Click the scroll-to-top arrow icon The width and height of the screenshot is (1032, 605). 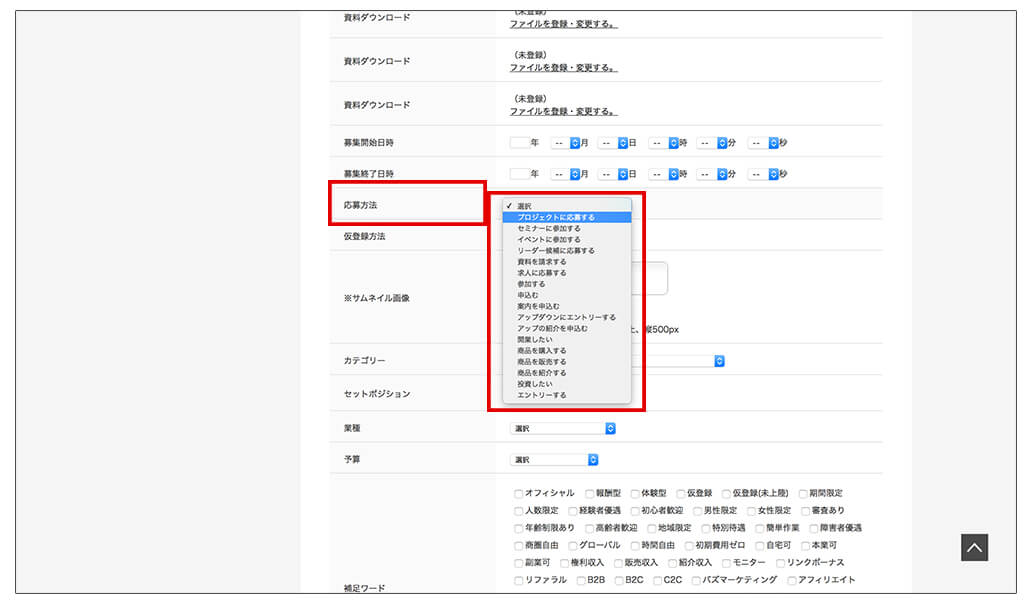click(973, 547)
